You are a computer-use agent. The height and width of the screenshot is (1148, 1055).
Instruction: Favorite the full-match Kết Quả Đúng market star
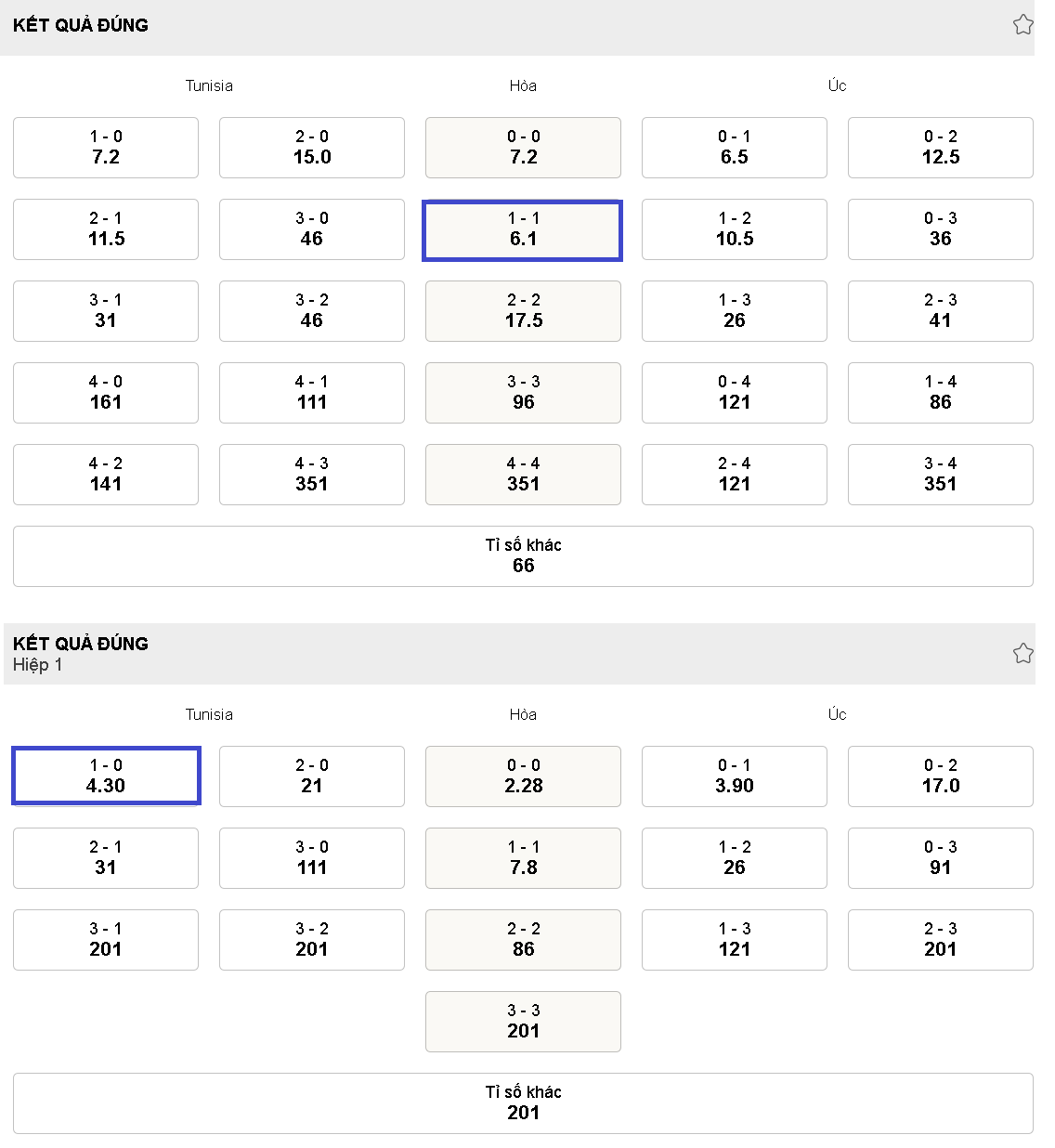(1022, 25)
